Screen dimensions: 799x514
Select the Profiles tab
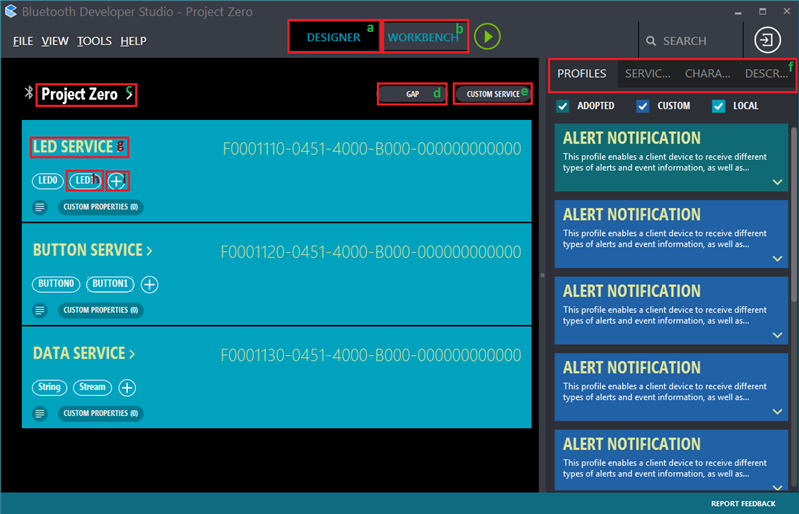click(x=581, y=74)
